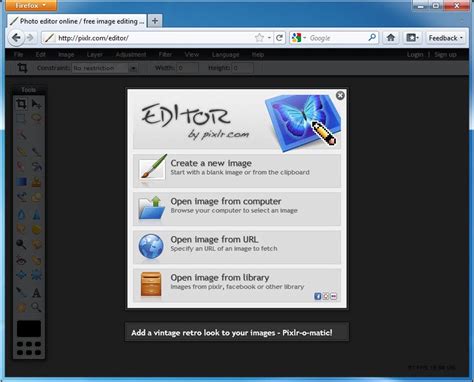This screenshot has height=382, width=474.
Task: Select the Bloat tool
Action: point(21,275)
